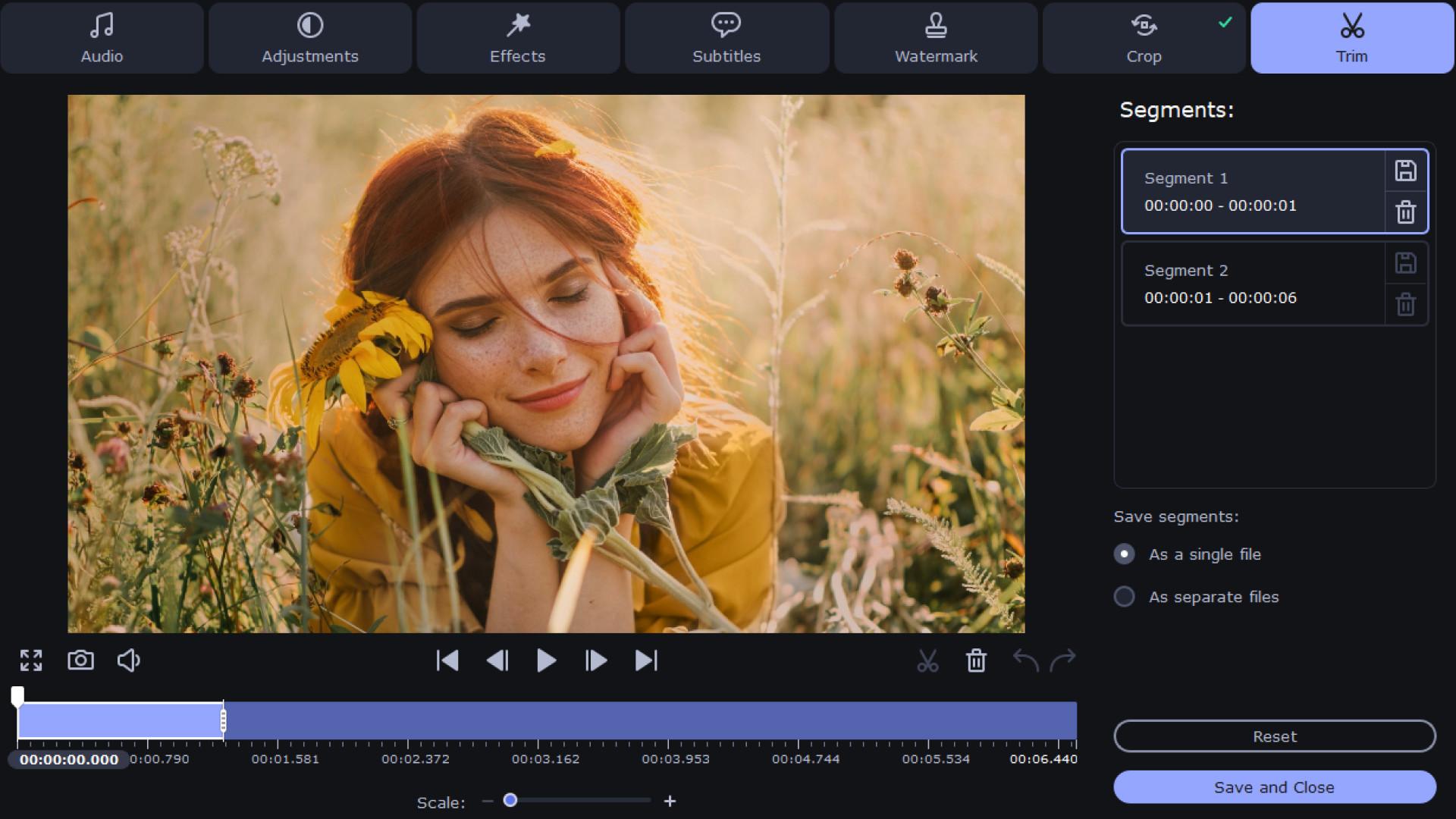Screen dimensions: 1456x819
Task: Enable saving as separate files
Action: coord(1125,597)
